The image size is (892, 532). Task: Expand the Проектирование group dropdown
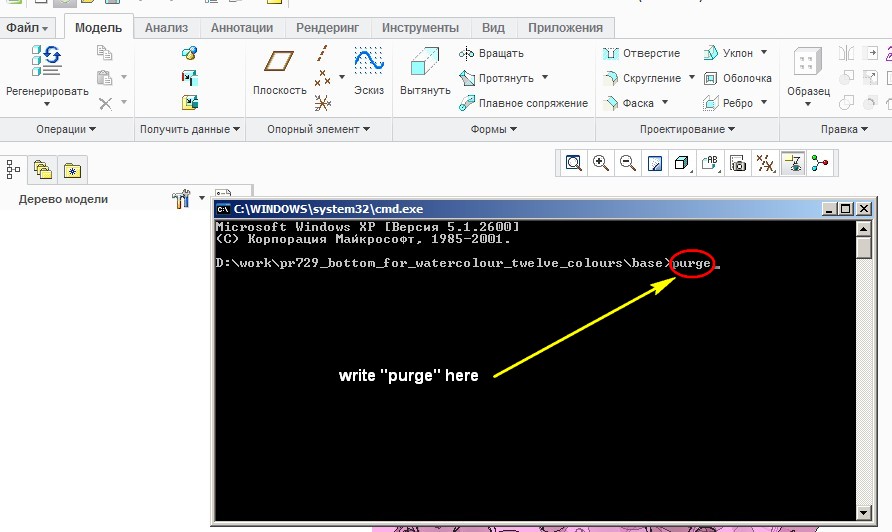coord(687,129)
